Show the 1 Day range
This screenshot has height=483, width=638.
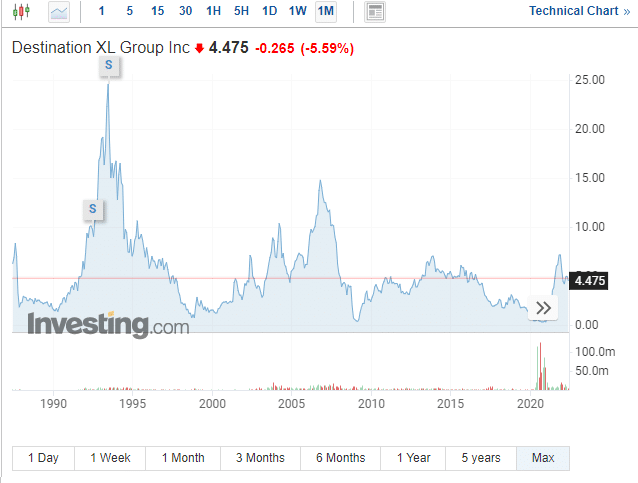point(43,458)
